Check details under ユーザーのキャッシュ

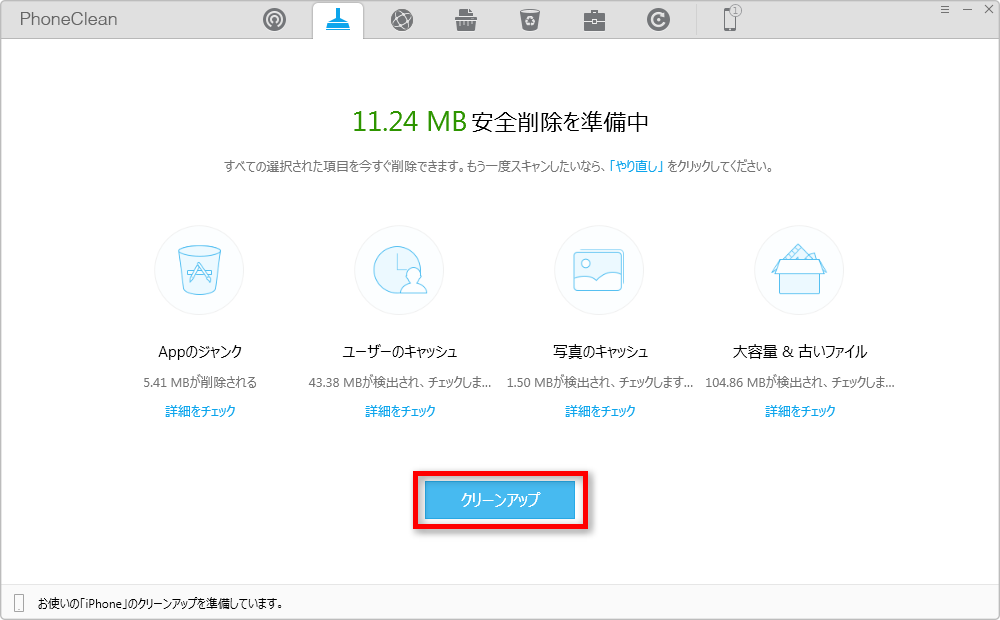tap(401, 411)
